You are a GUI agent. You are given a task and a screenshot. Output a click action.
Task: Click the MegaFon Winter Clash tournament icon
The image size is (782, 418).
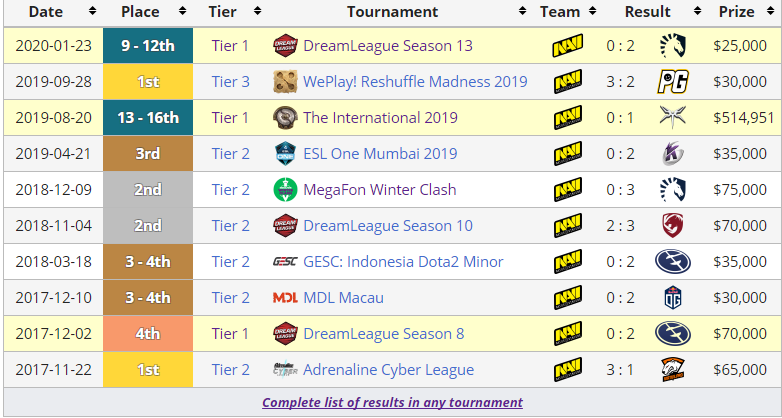[285, 190]
